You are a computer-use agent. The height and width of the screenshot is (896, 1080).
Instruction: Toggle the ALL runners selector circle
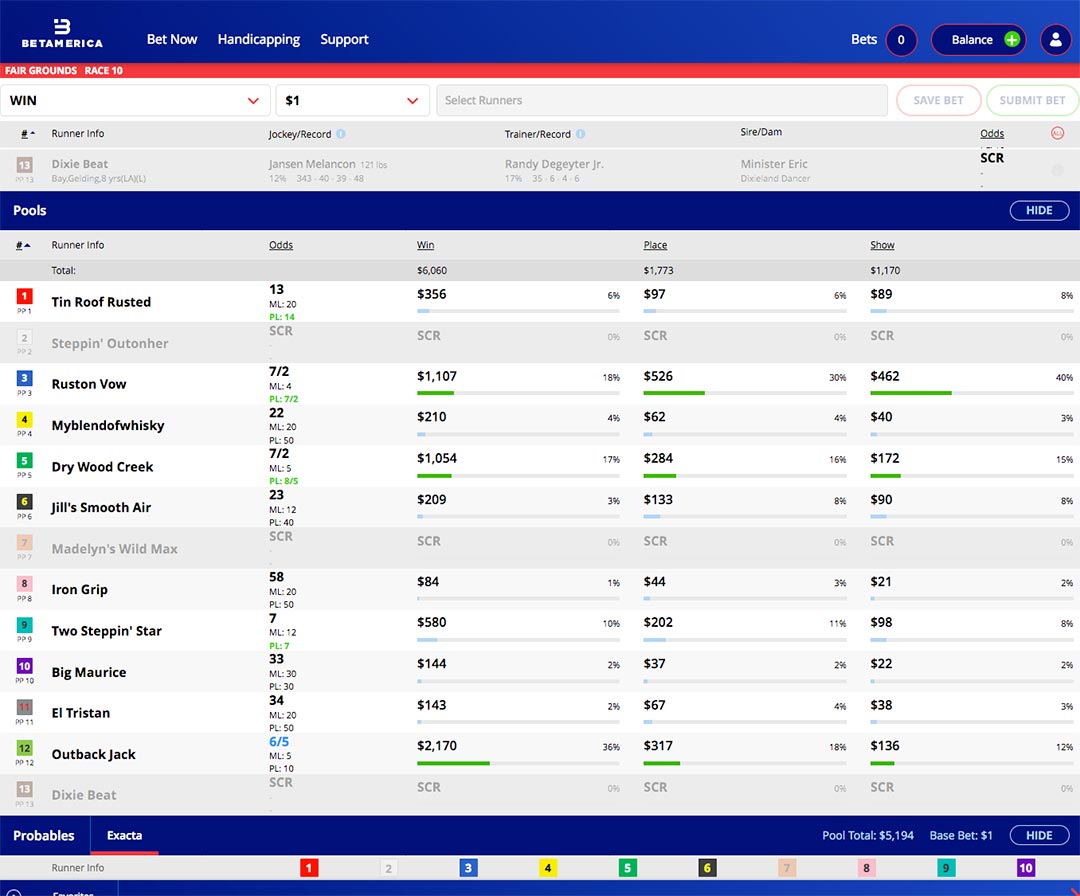pos(1057,133)
